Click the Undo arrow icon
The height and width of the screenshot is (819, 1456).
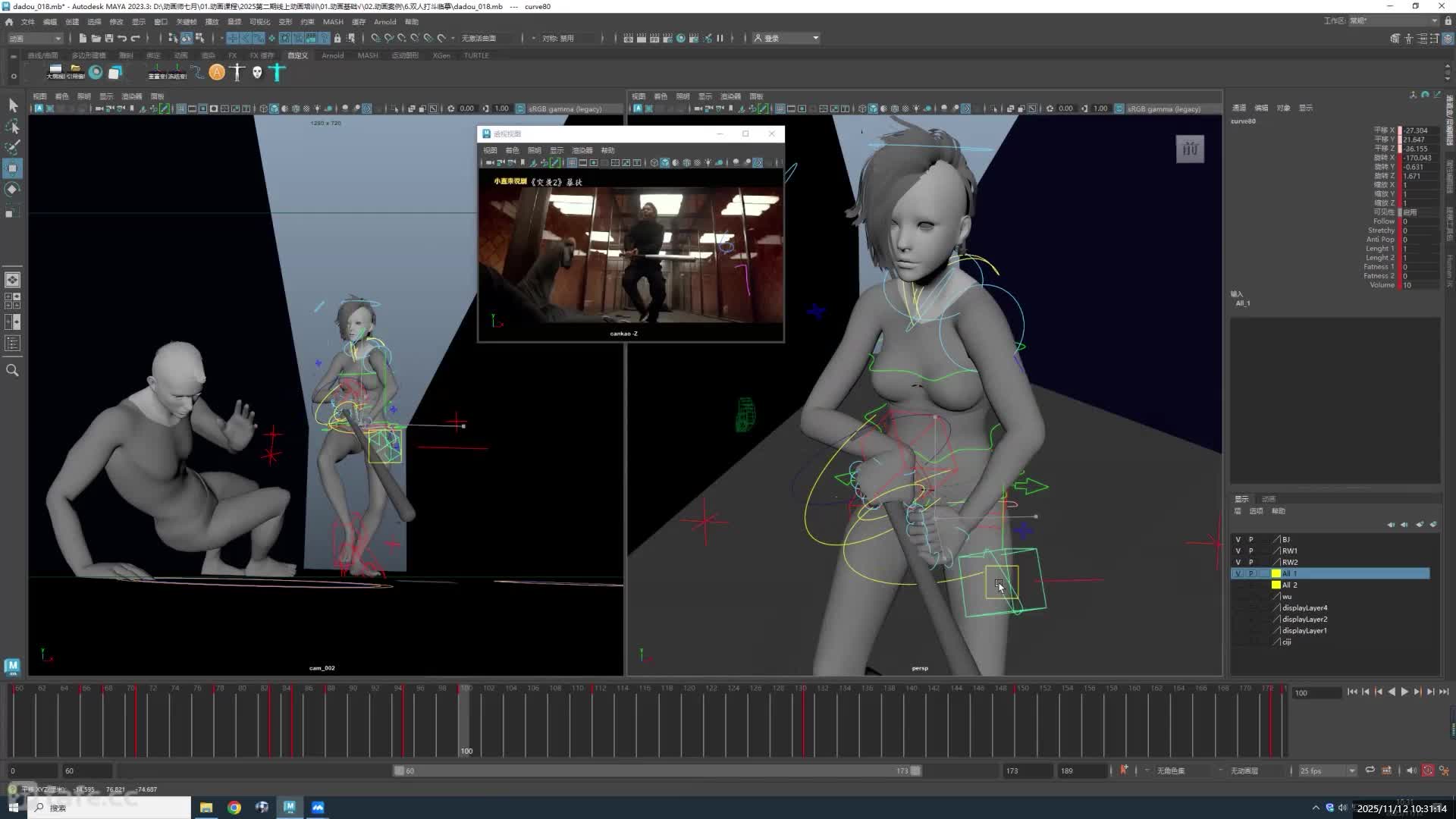tap(122, 38)
